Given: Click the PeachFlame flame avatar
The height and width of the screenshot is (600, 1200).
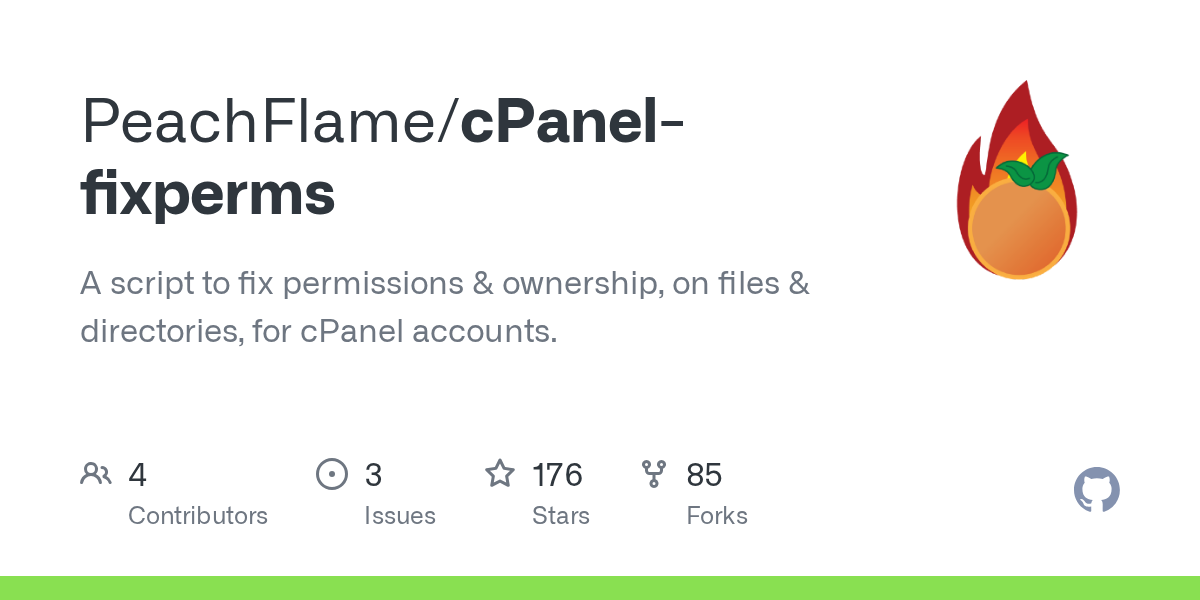Looking at the screenshot, I should (1018, 180).
